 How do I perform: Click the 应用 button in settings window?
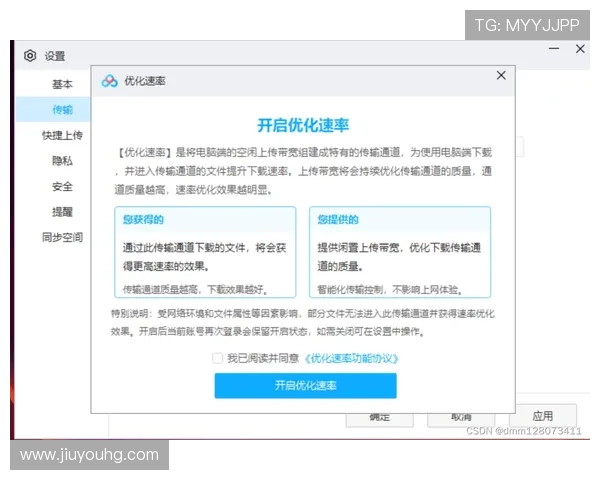[x=542, y=416]
